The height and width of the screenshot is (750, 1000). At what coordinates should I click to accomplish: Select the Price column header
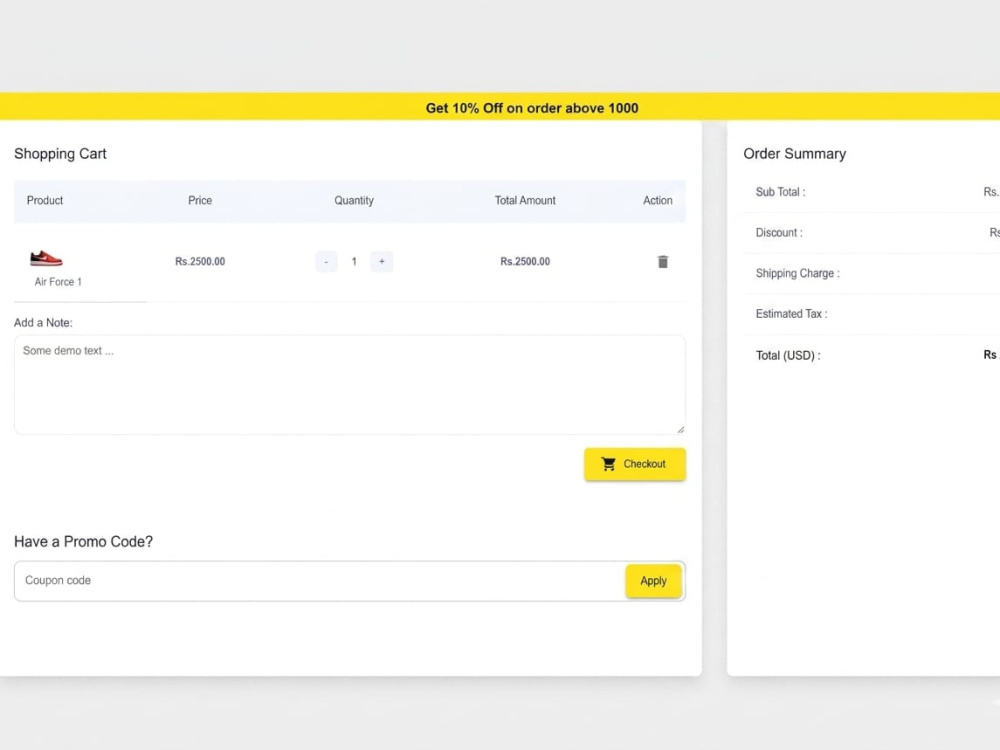point(200,200)
